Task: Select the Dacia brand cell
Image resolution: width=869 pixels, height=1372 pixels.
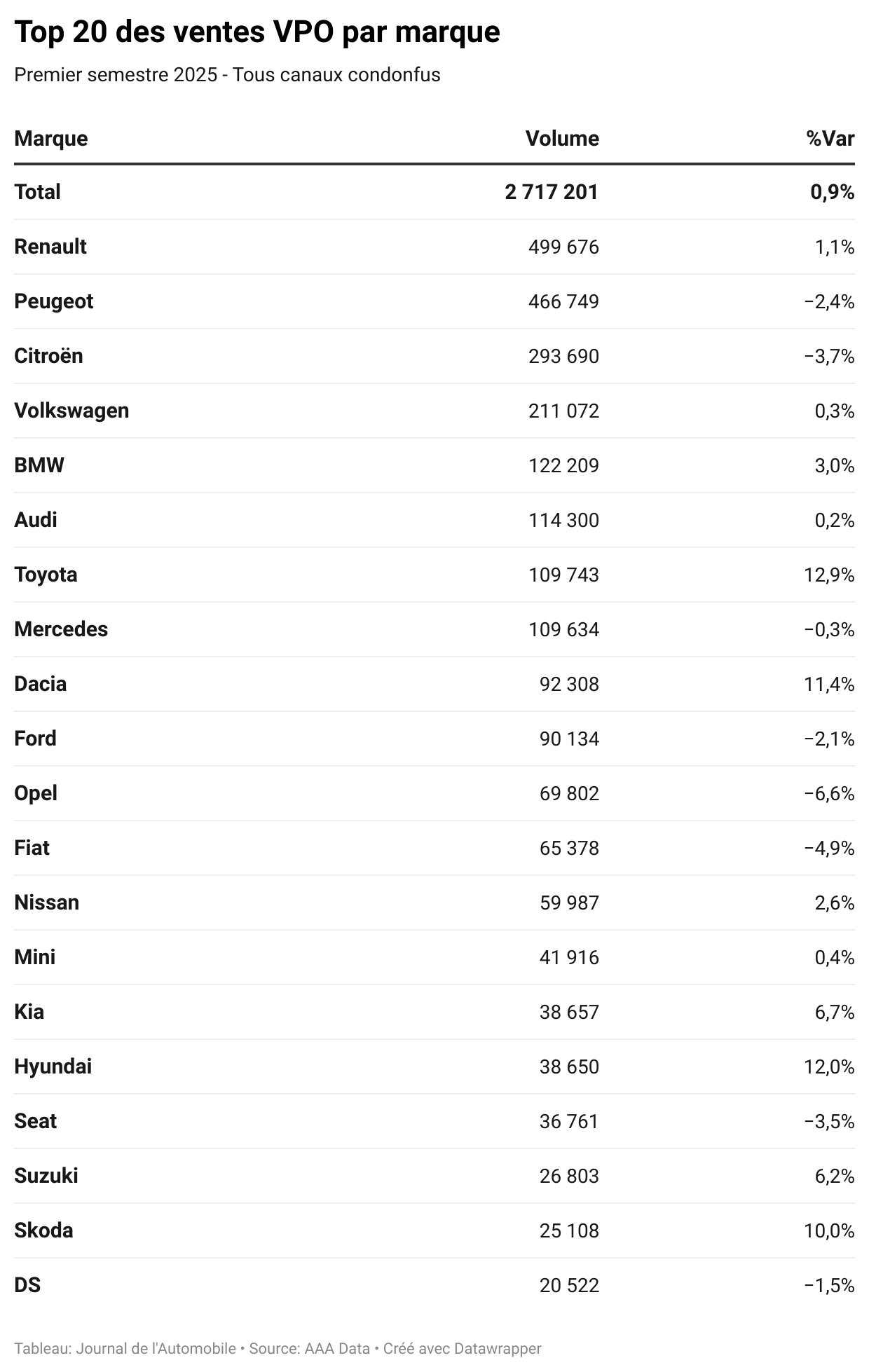Action: pos(41,684)
